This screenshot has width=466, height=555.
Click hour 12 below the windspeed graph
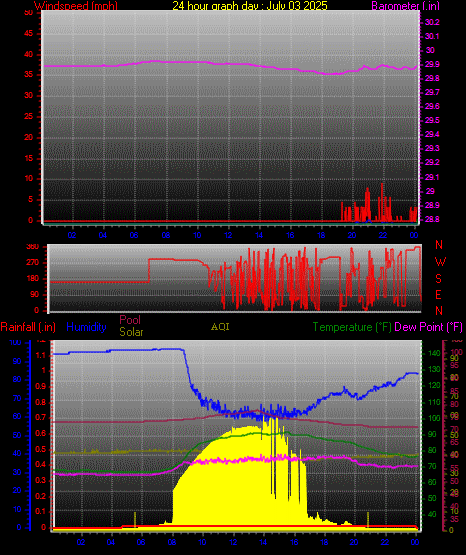pos(228,235)
